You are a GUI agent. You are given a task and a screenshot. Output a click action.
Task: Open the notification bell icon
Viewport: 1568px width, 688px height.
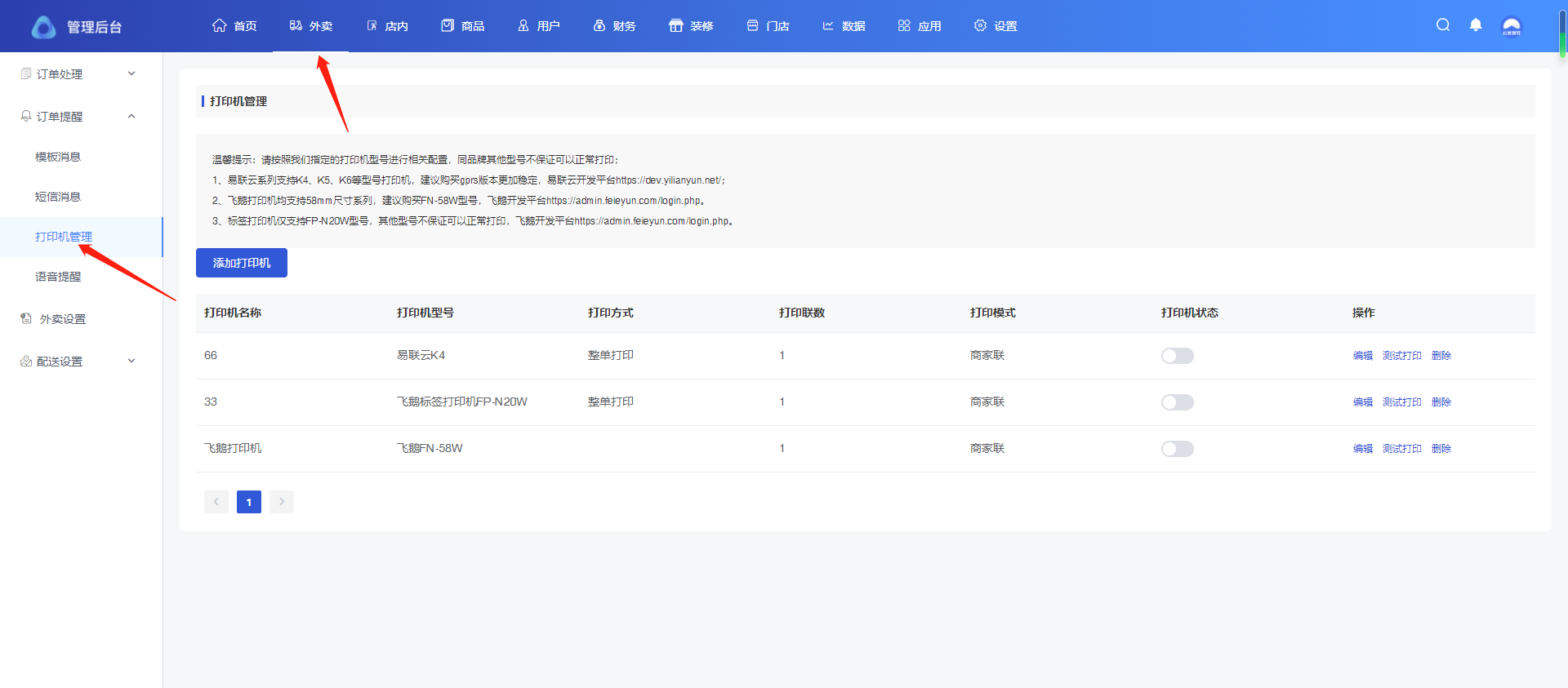coord(1476,25)
